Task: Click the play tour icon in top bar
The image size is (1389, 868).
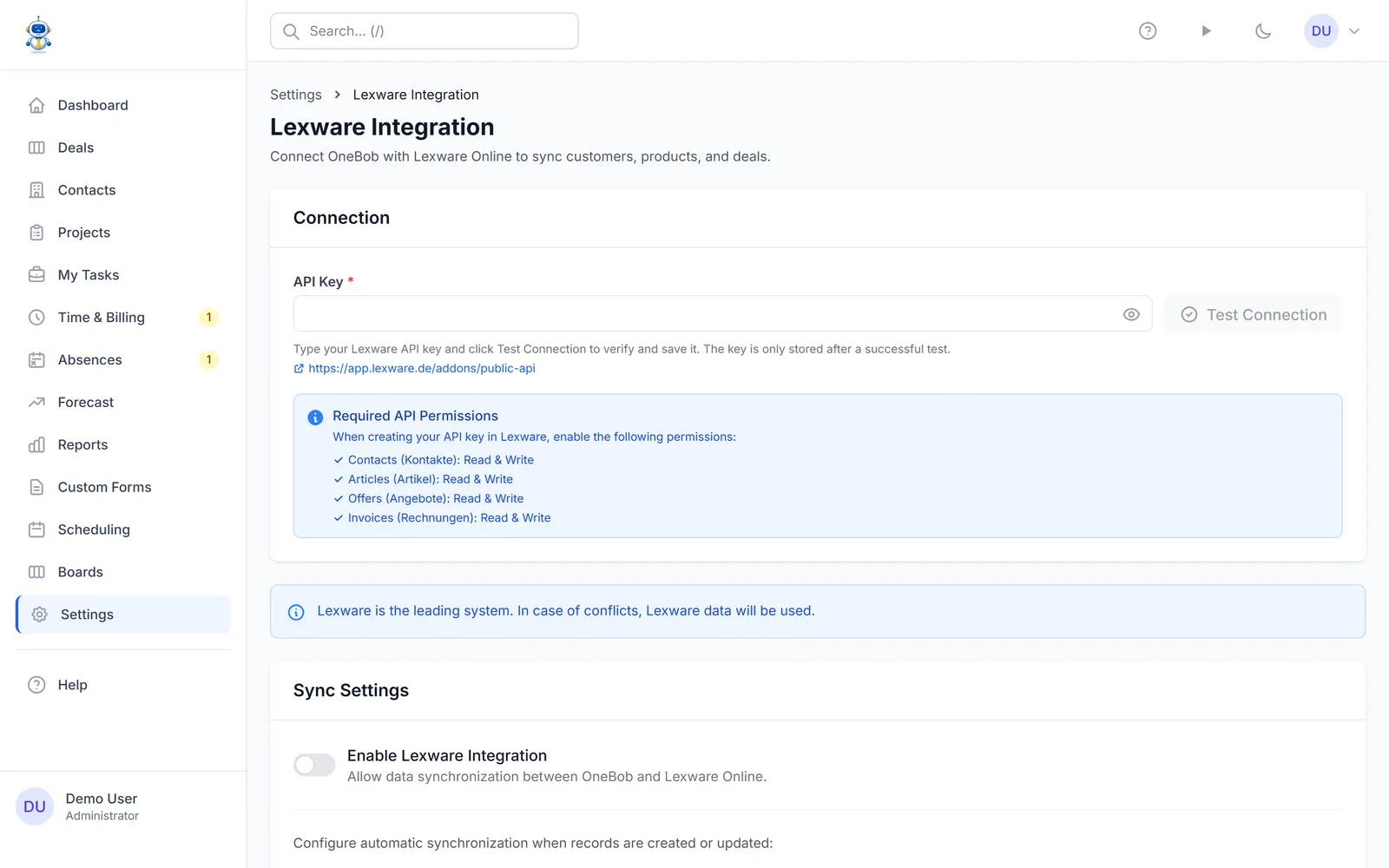Action: [x=1206, y=31]
